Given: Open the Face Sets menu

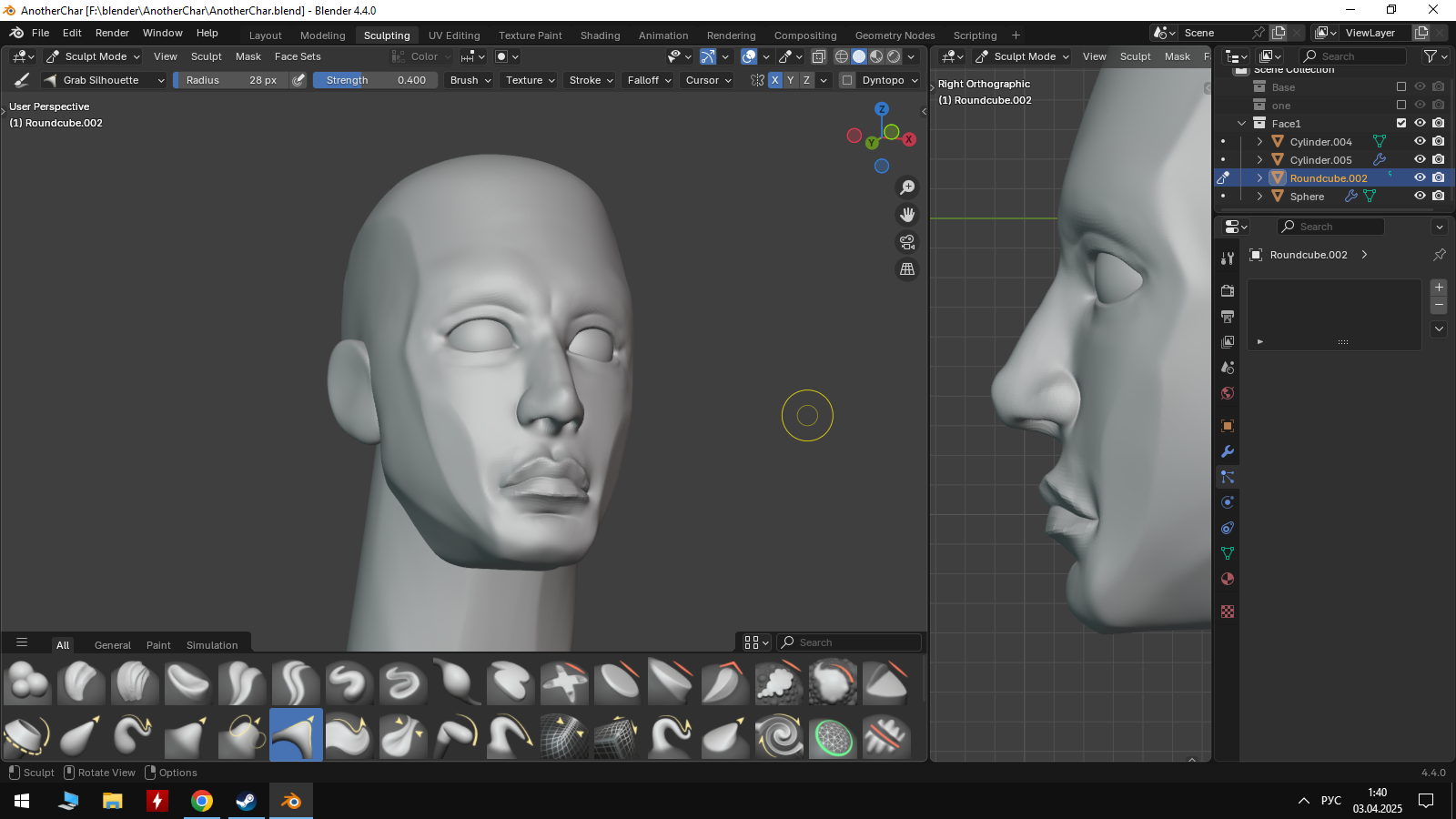Looking at the screenshot, I should pos(298,56).
